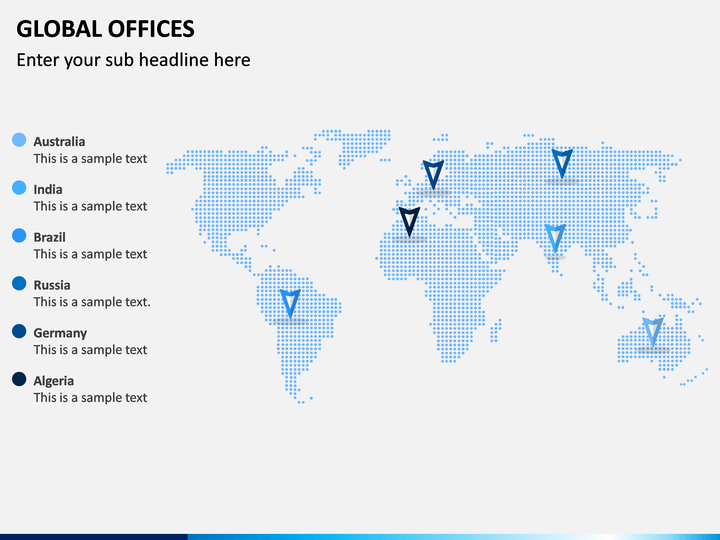The image size is (720, 540).
Task: Click the map pin over Germany
Action: [x=433, y=174]
